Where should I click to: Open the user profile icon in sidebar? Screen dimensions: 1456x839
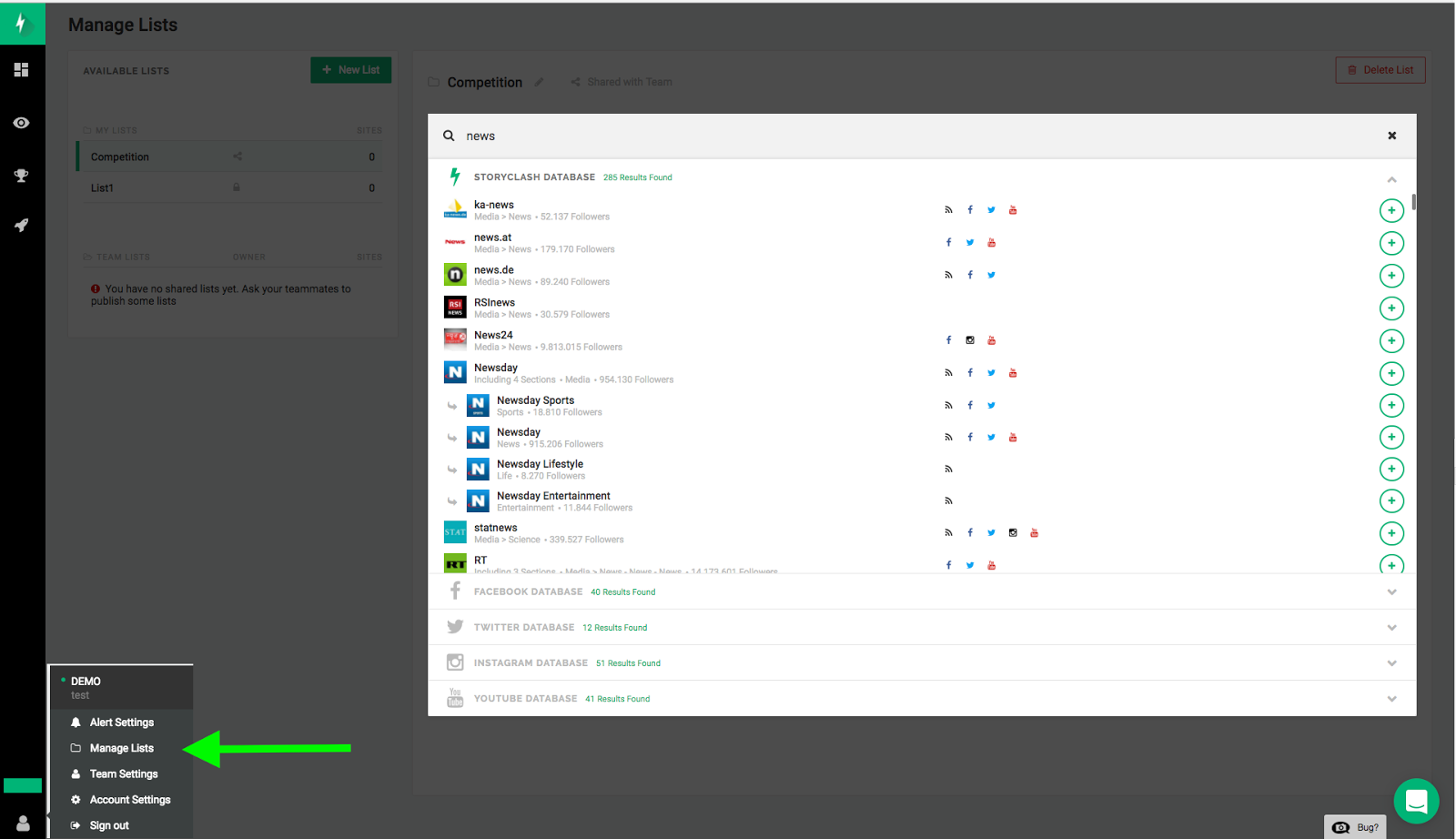[23, 823]
